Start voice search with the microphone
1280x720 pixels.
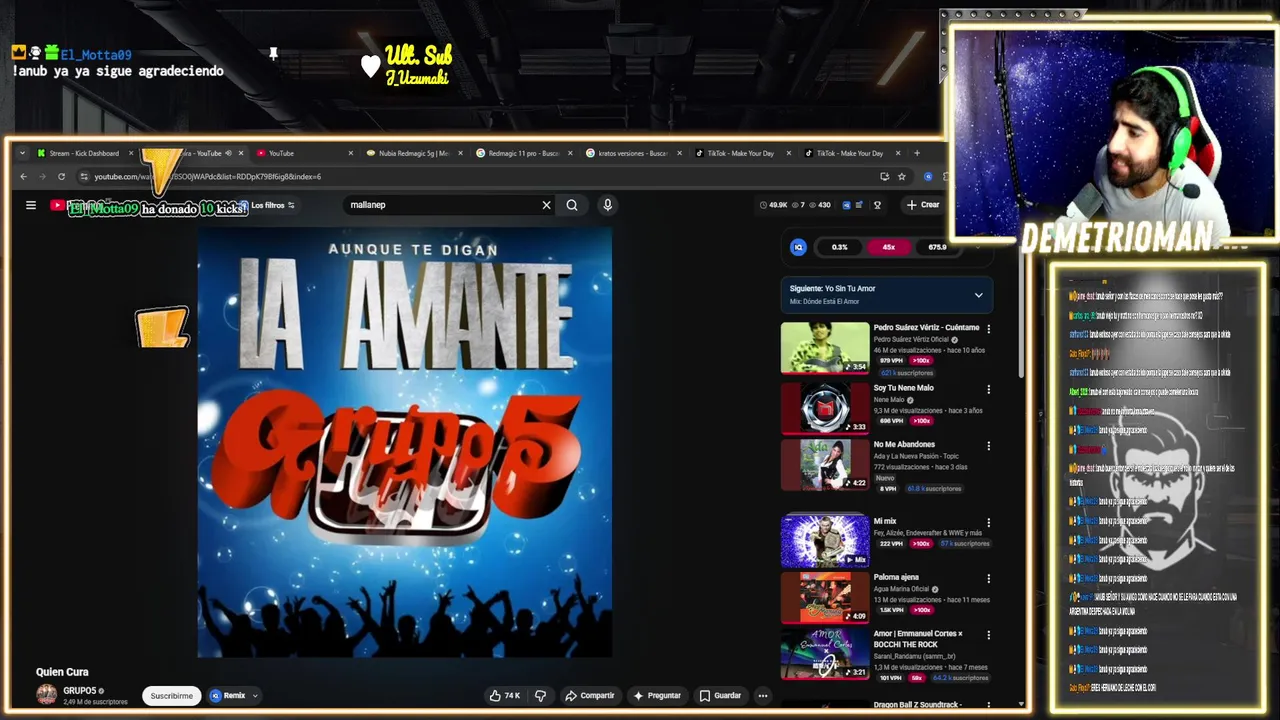607,205
